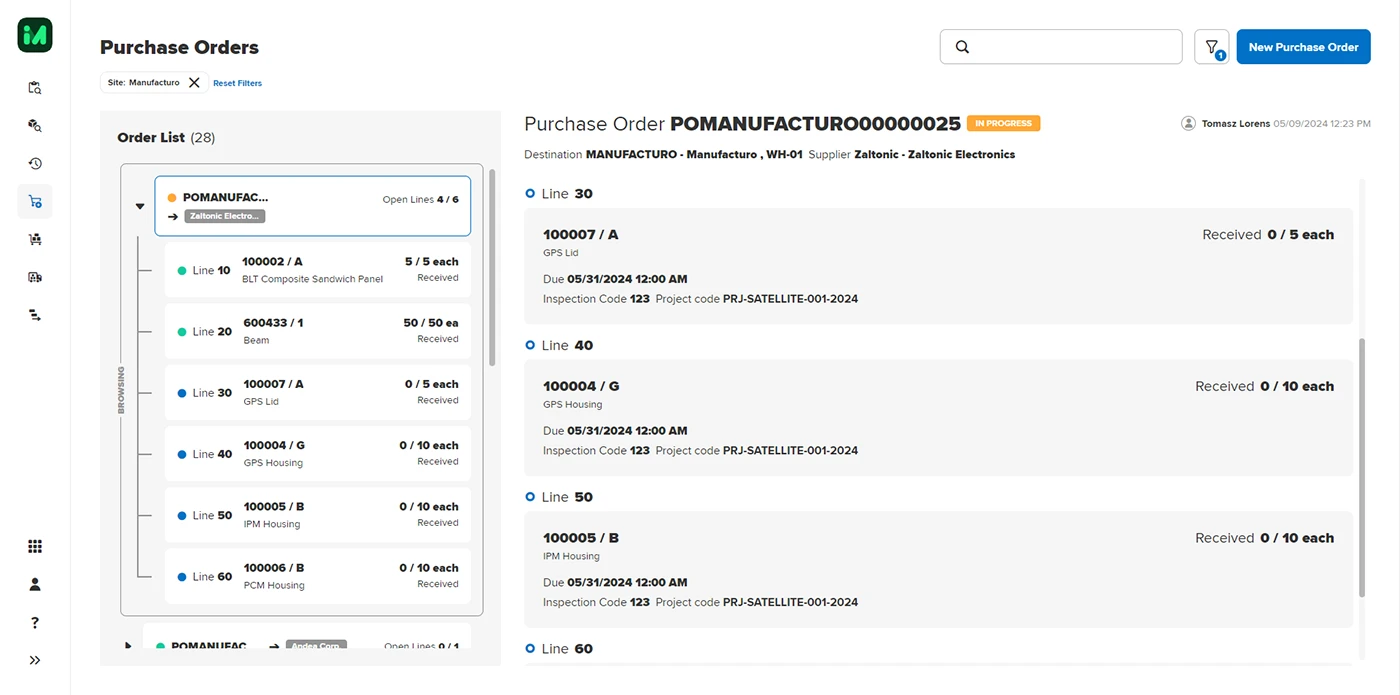Screen dimensions: 1400x695
Task: Open the clipboard search icon in sidebar
Action: [x=35, y=88]
